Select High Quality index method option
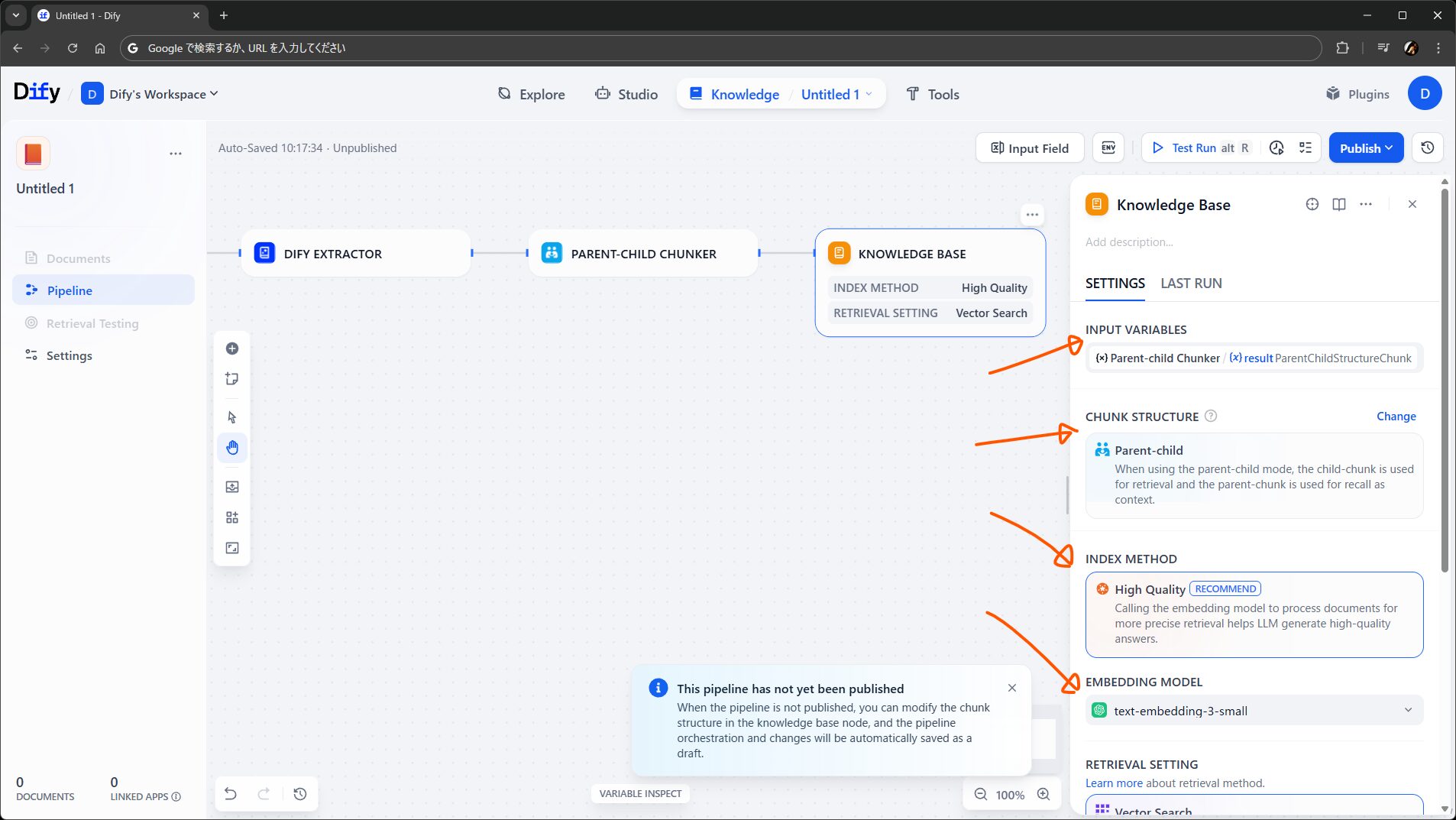The width and height of the screenshot is (1456, 820). tap(1254, 614)
